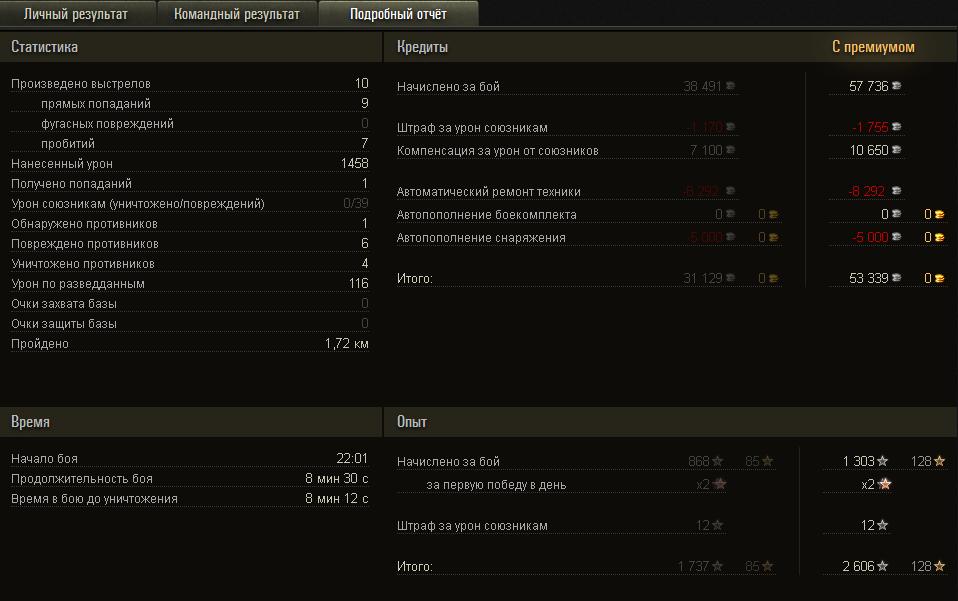Viewport: 958px width, 601px height.
Task: Click the прямых попаданий row
Action: [190, 104]
